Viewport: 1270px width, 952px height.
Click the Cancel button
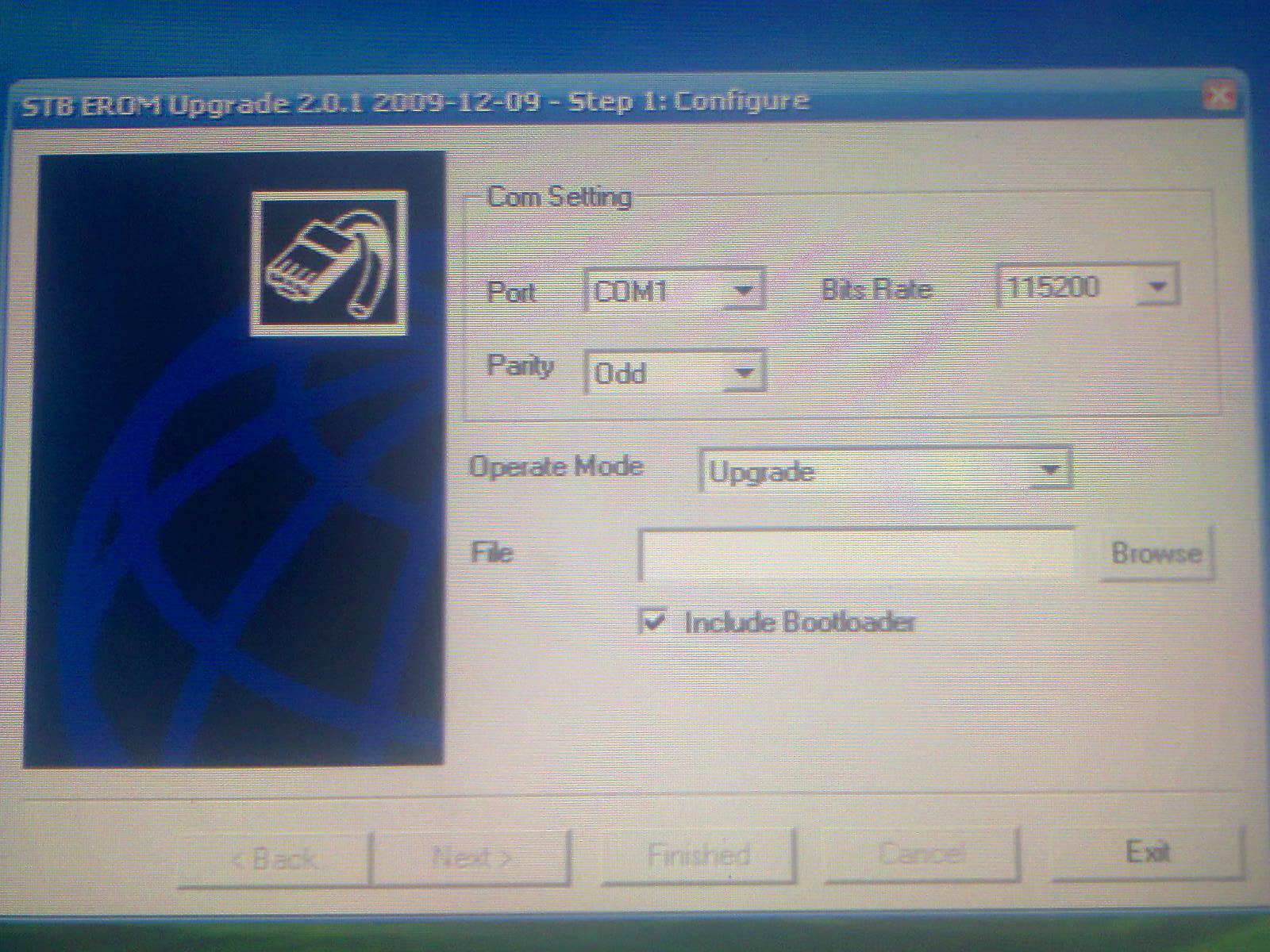click(922, 854)
